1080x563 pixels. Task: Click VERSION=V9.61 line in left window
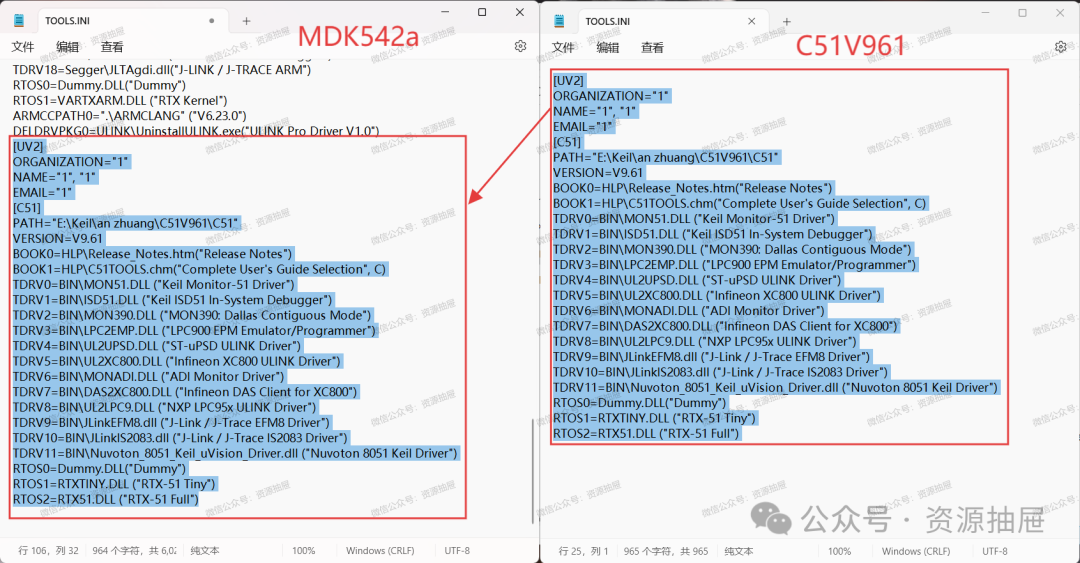click(x=58, y=238)
